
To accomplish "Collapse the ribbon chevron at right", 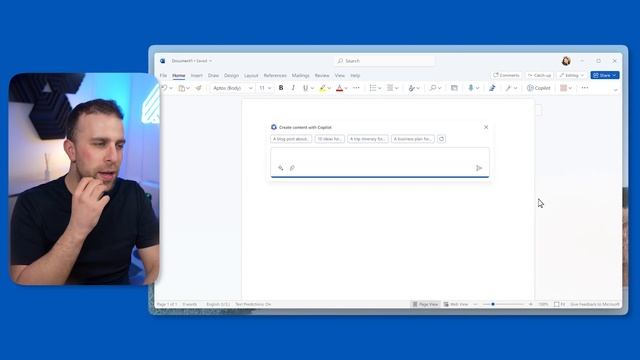I will coord(616,89).
